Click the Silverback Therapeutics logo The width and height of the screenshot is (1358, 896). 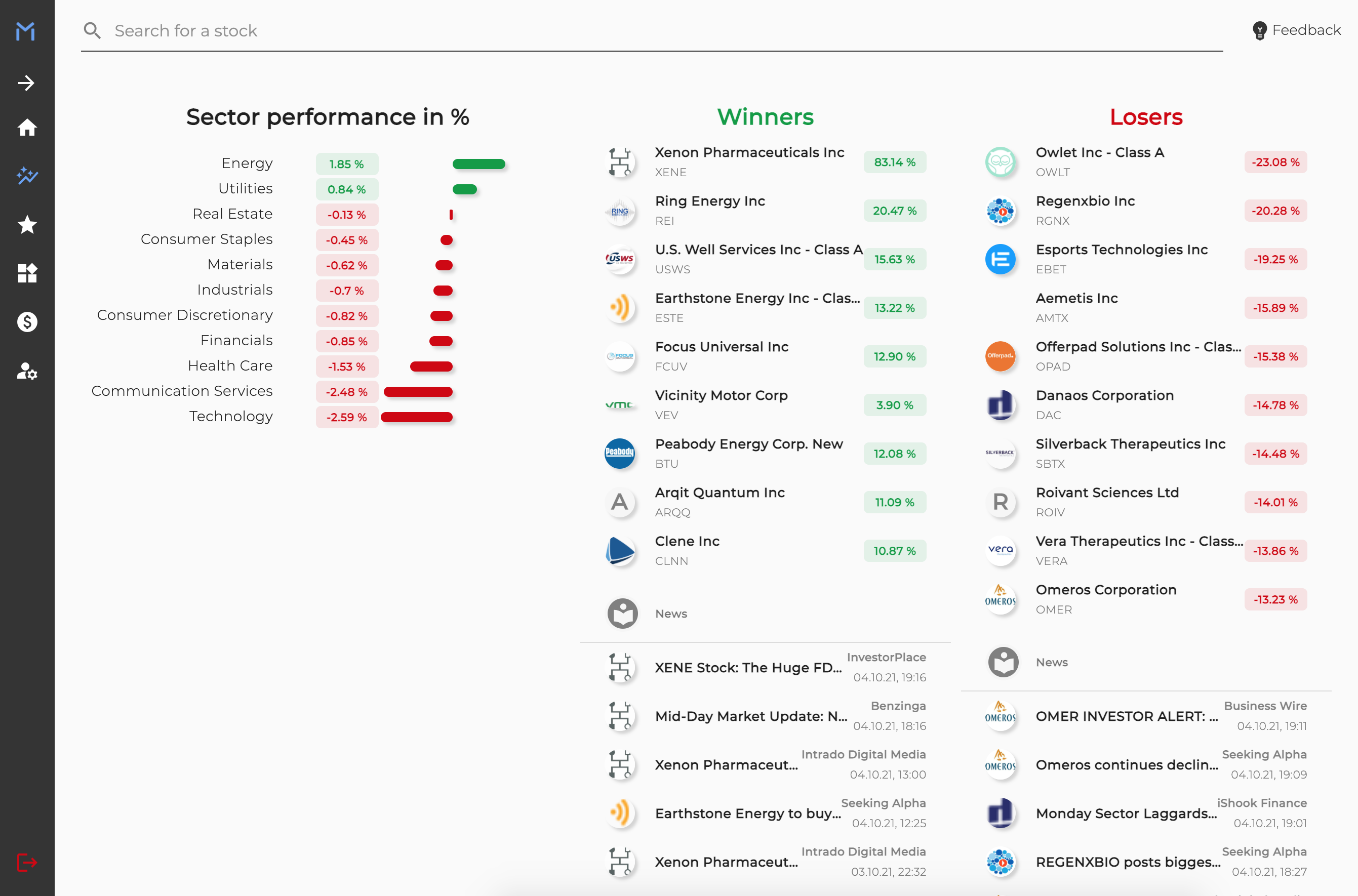point(1001,454)
